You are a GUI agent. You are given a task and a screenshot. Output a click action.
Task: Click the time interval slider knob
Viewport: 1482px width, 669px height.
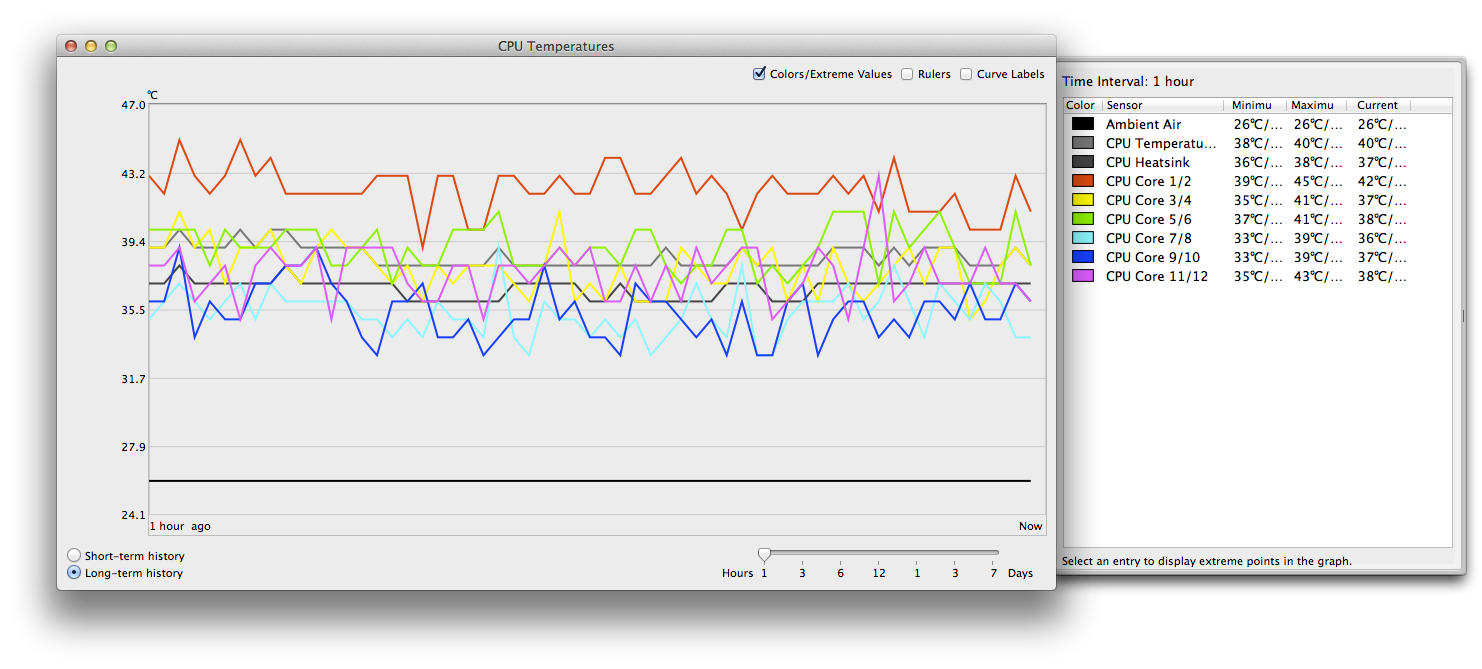764,554
